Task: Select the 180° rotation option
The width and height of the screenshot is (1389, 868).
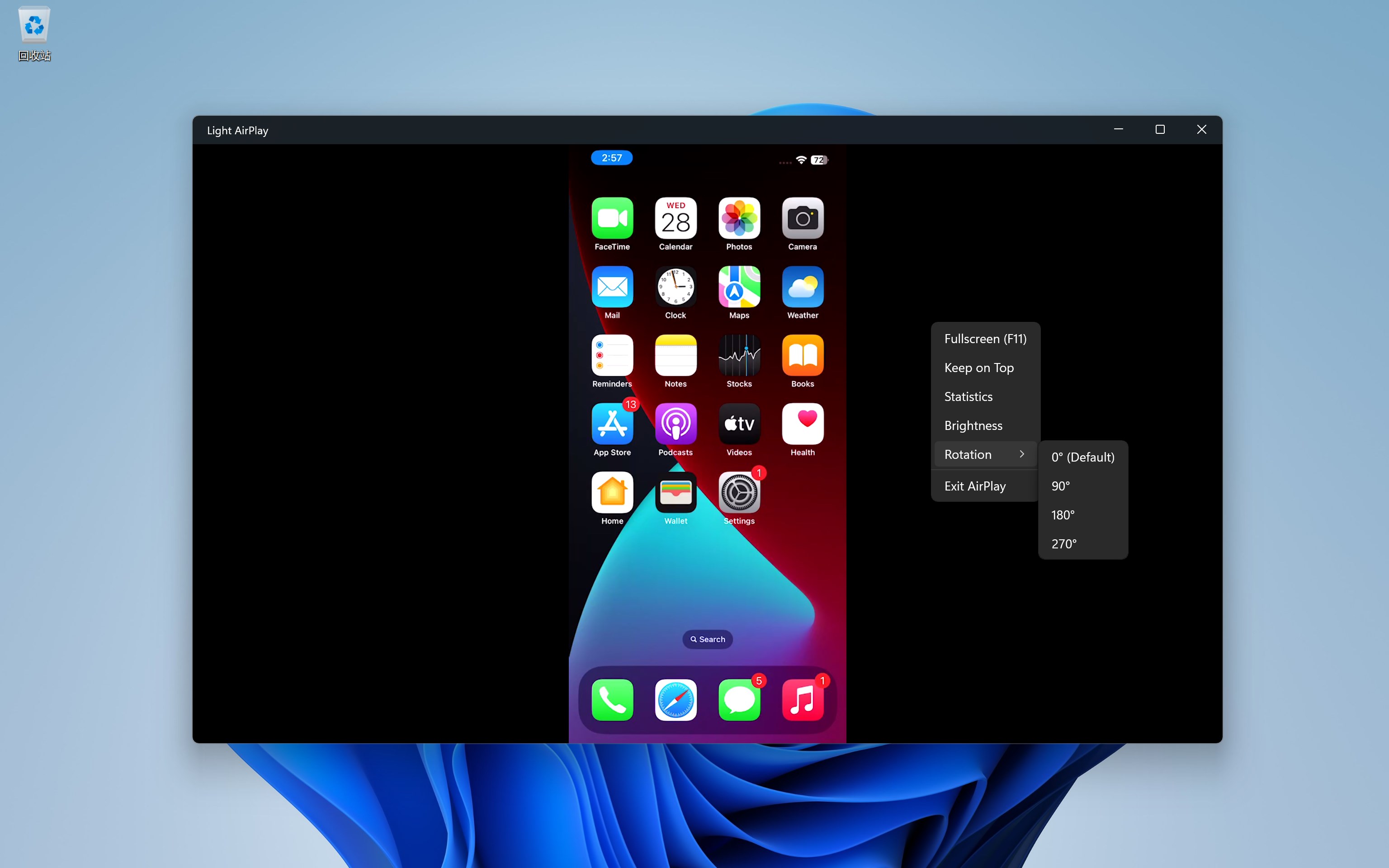Action: pos(1063,514)
